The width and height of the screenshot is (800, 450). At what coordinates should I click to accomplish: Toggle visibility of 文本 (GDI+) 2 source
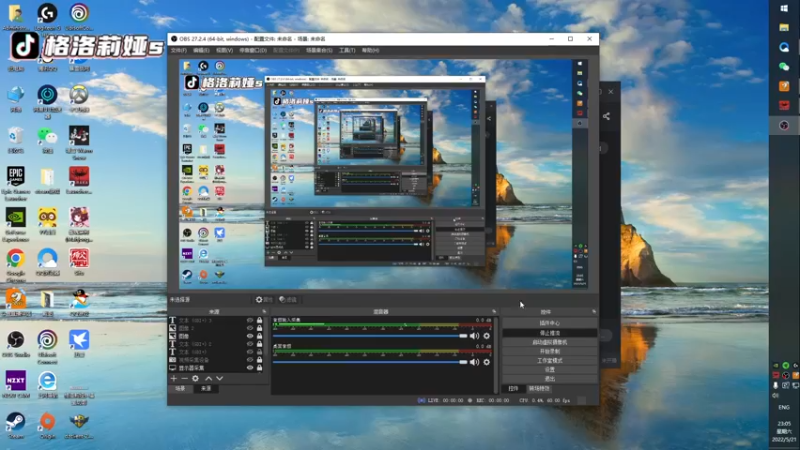(250, 344)
